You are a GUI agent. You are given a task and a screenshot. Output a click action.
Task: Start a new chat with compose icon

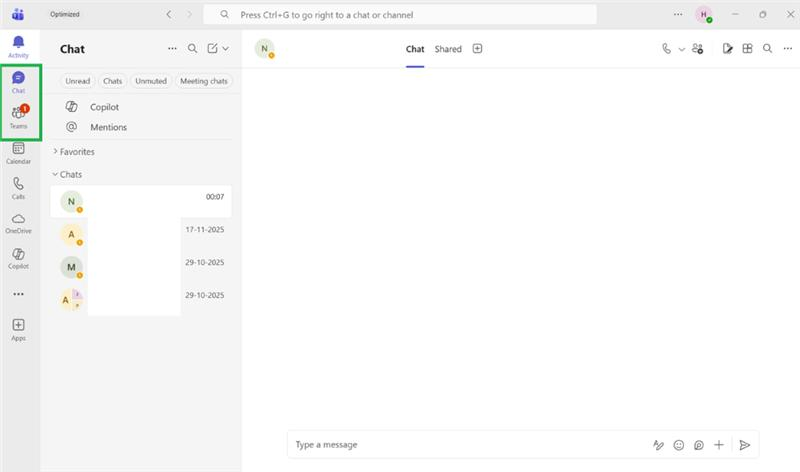(x=212, y=48)
